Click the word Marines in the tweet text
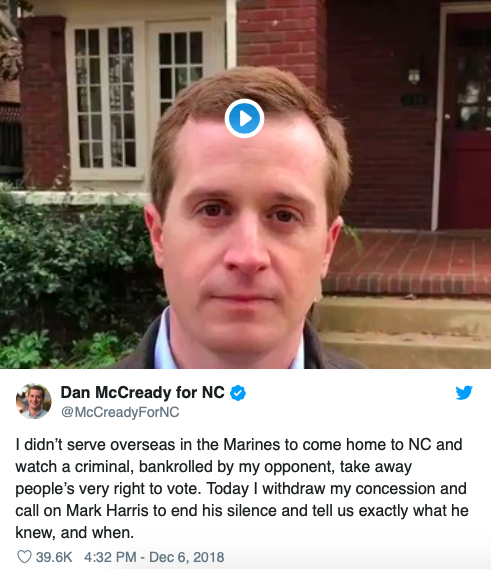This screenshot has width=491, height=569. click(x=251, y=445)
